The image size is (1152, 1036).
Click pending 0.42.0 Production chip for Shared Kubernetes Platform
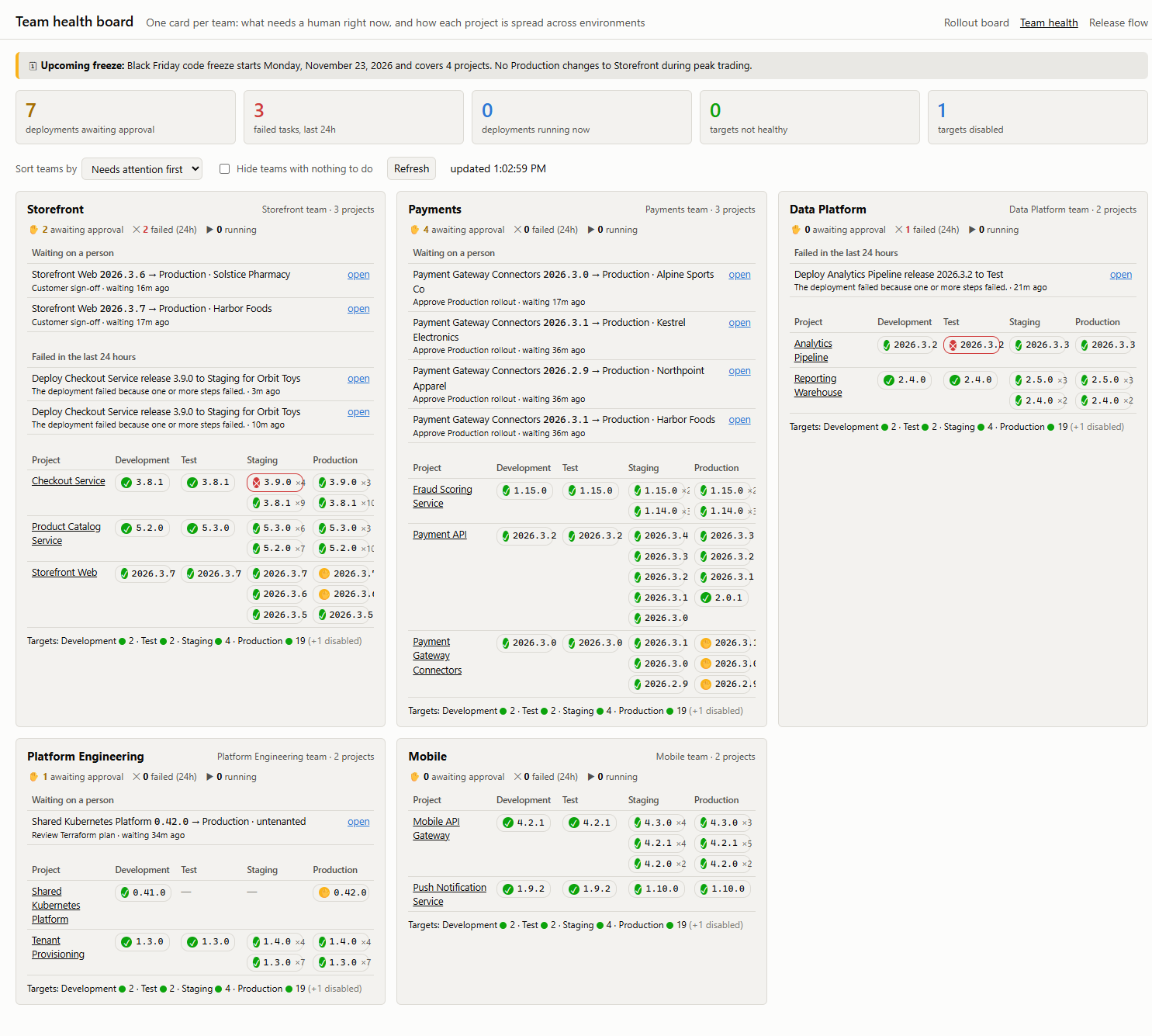pos(341,893)
